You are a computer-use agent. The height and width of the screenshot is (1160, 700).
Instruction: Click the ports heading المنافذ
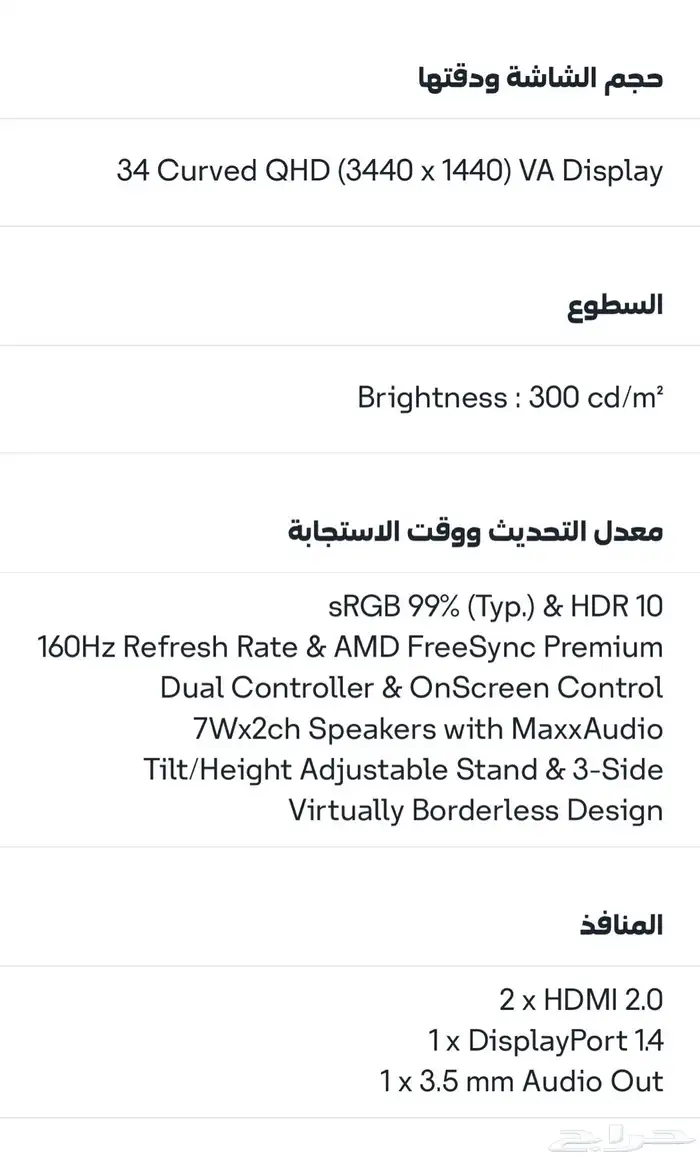(x=621, y=925)
